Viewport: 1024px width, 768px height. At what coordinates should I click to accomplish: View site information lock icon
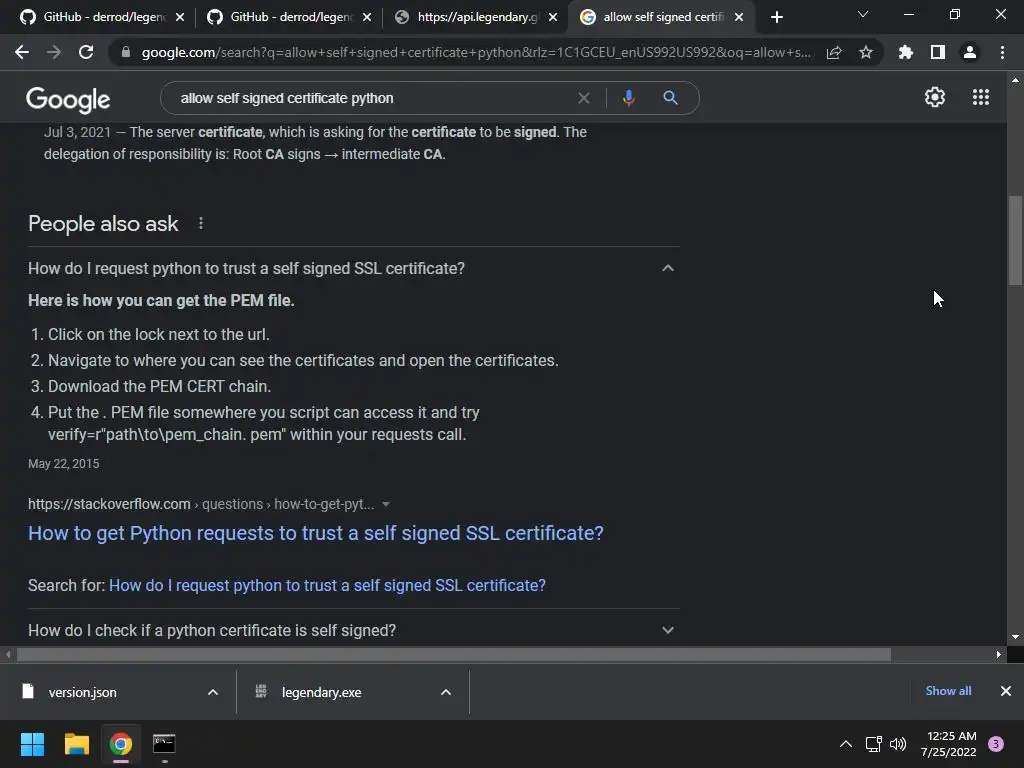126,52
